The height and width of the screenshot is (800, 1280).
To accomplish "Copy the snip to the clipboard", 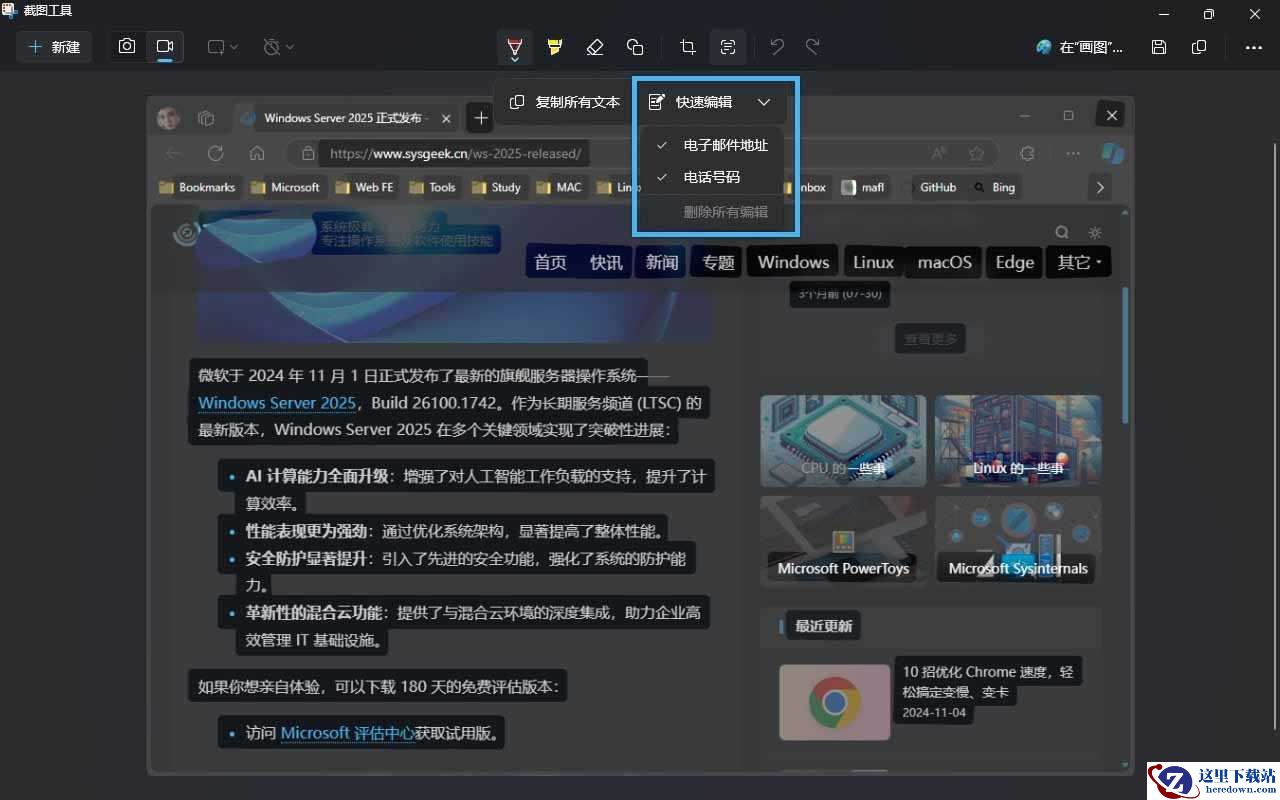I will click(1199, 47).
